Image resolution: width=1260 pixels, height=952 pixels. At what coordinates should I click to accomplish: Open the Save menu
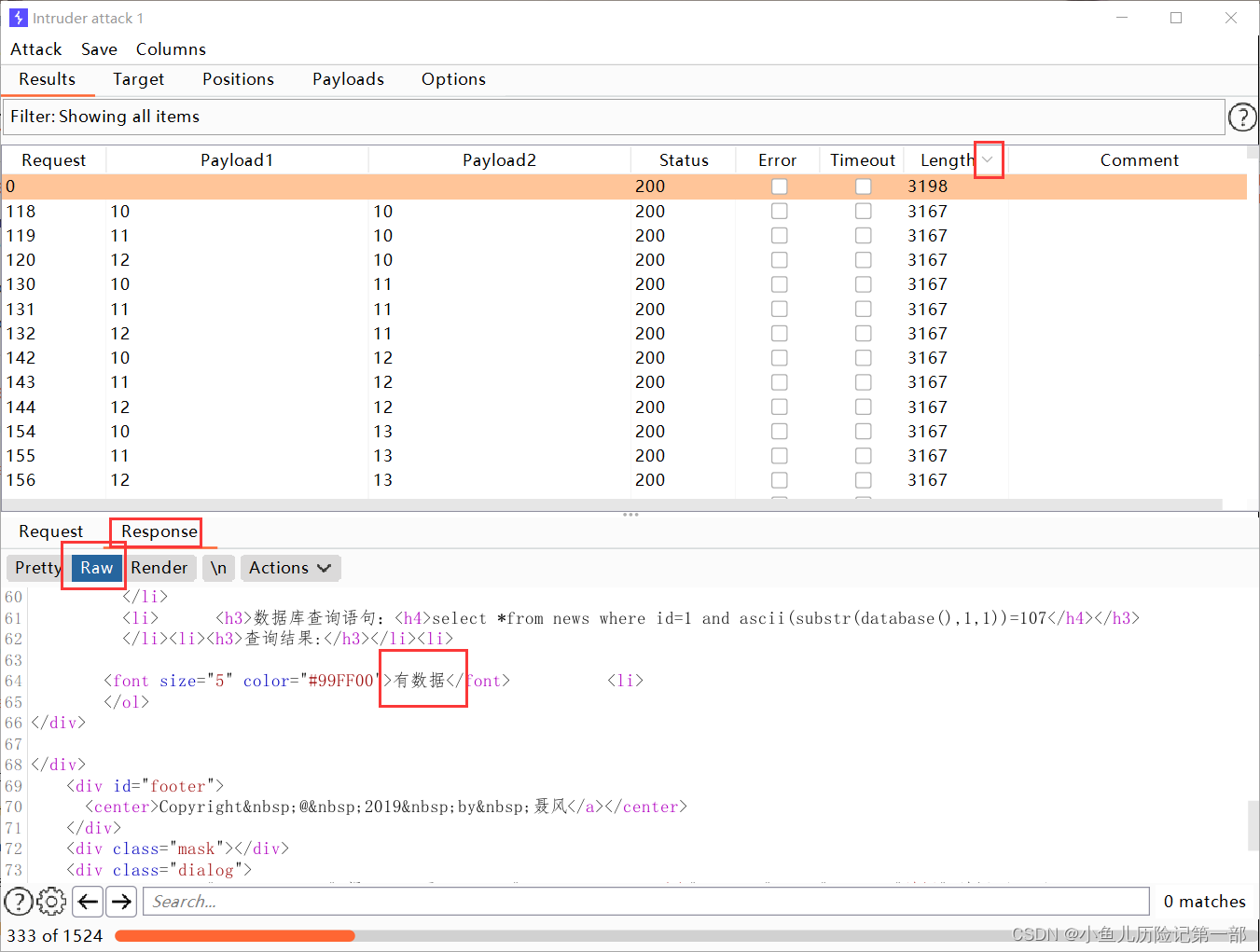pos(99,49)
